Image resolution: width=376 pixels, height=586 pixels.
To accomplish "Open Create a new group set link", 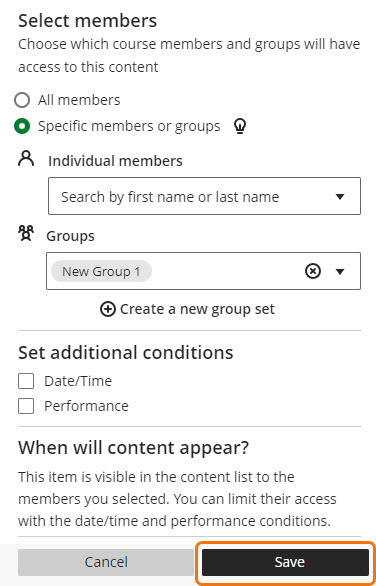I will click(x=197, y=309).
